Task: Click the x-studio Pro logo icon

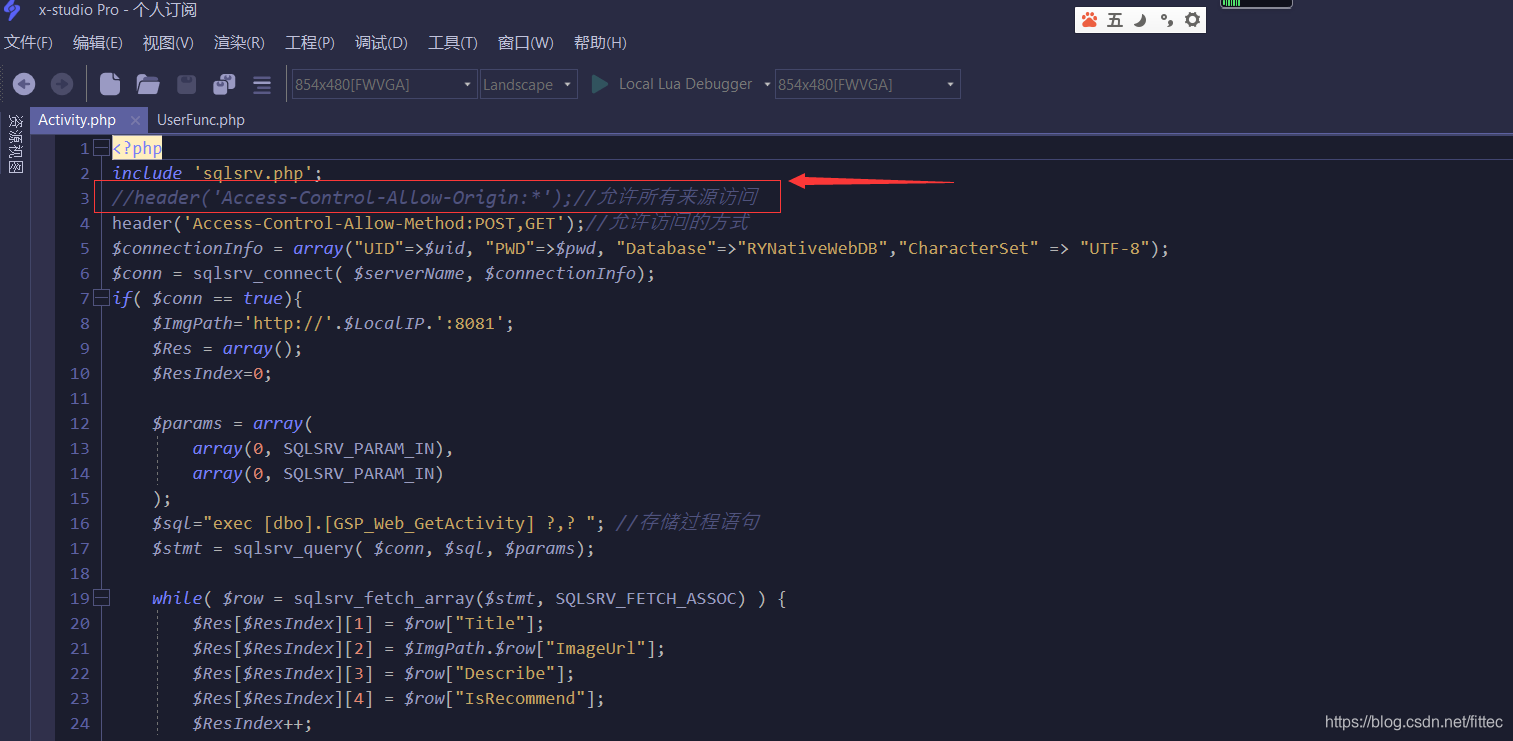Action: tap(12, 11)
